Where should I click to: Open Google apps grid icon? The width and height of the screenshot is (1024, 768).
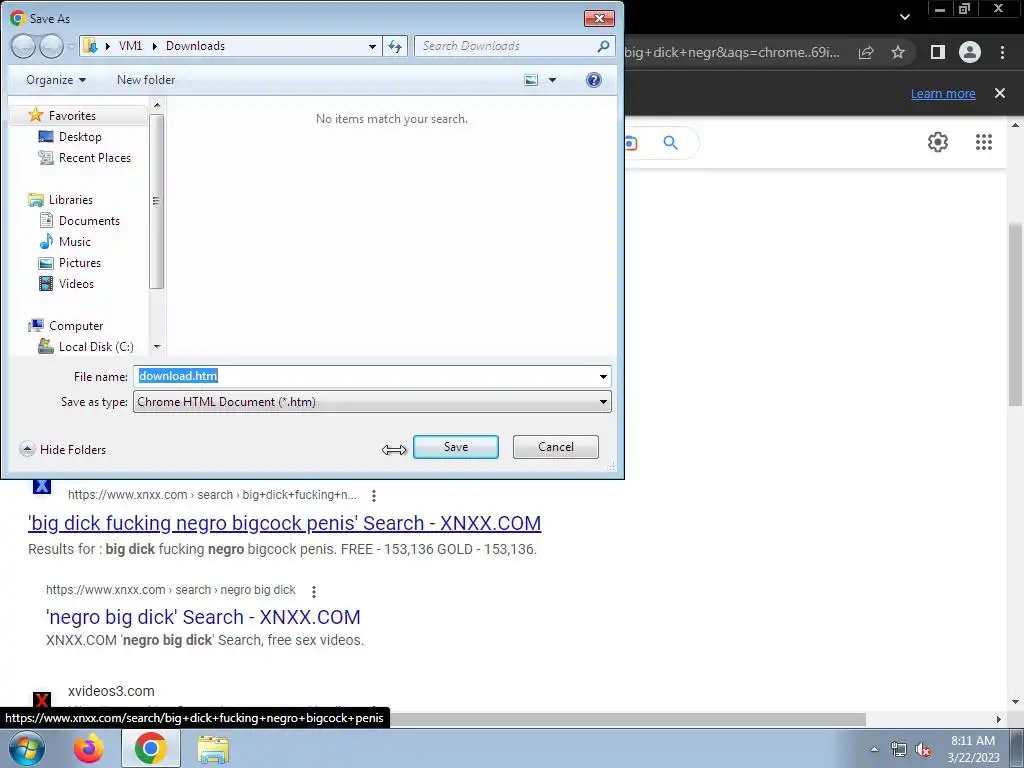click(x=984, y=142)
